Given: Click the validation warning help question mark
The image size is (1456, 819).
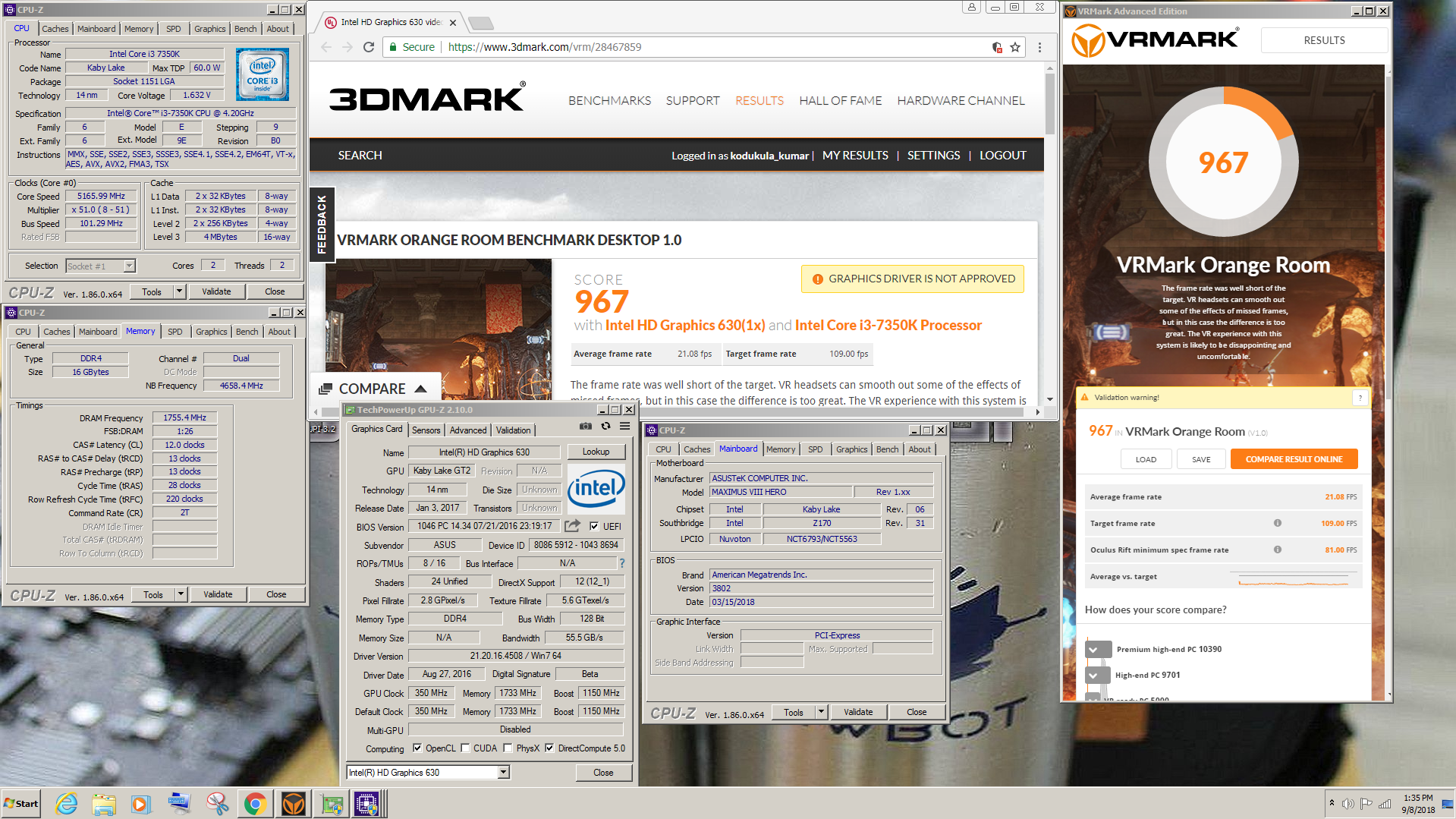Looking at the screenshot, I should (x=1360, y=398).
